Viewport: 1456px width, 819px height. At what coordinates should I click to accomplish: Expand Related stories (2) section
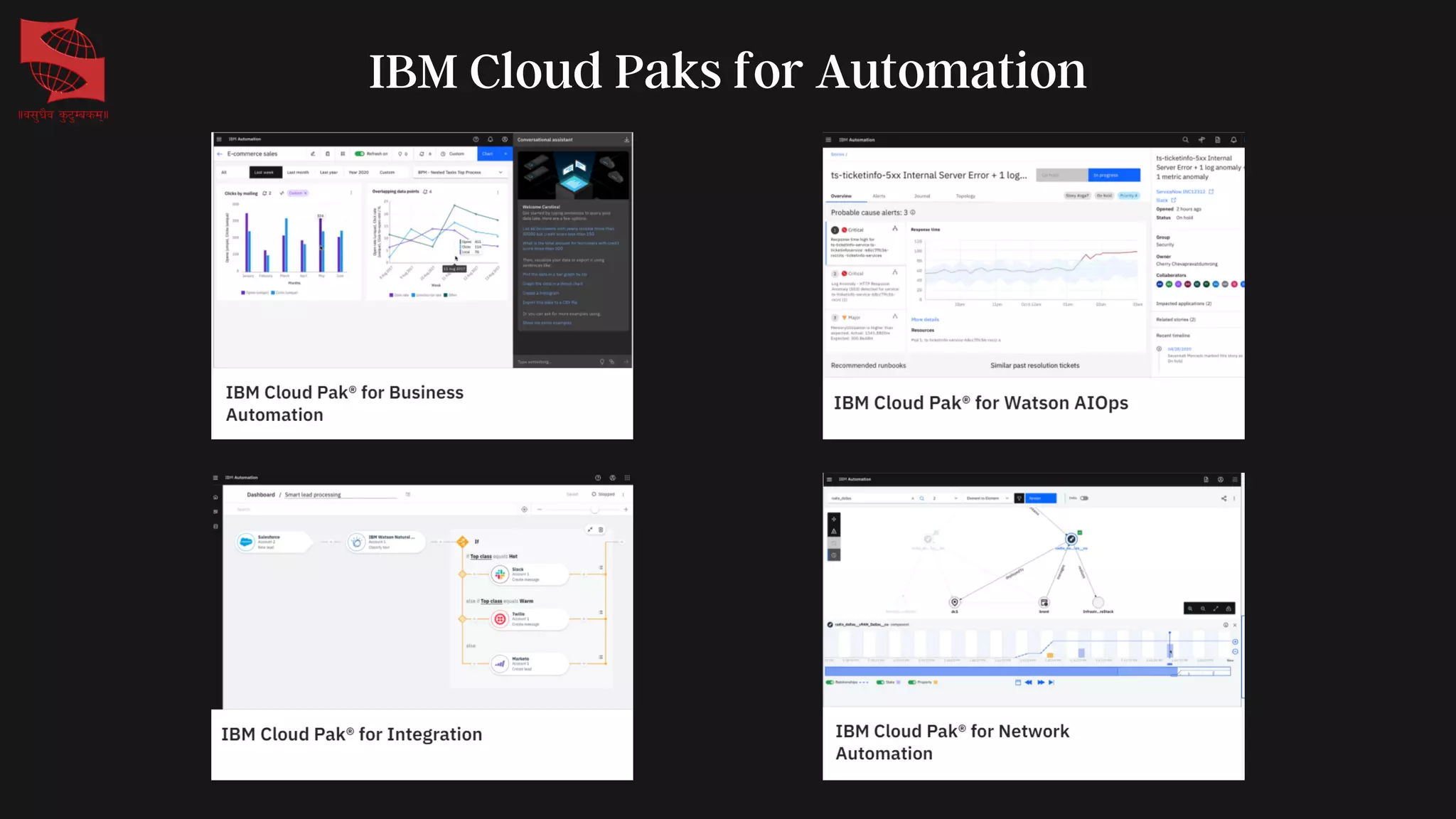(x=1176, y=320)
